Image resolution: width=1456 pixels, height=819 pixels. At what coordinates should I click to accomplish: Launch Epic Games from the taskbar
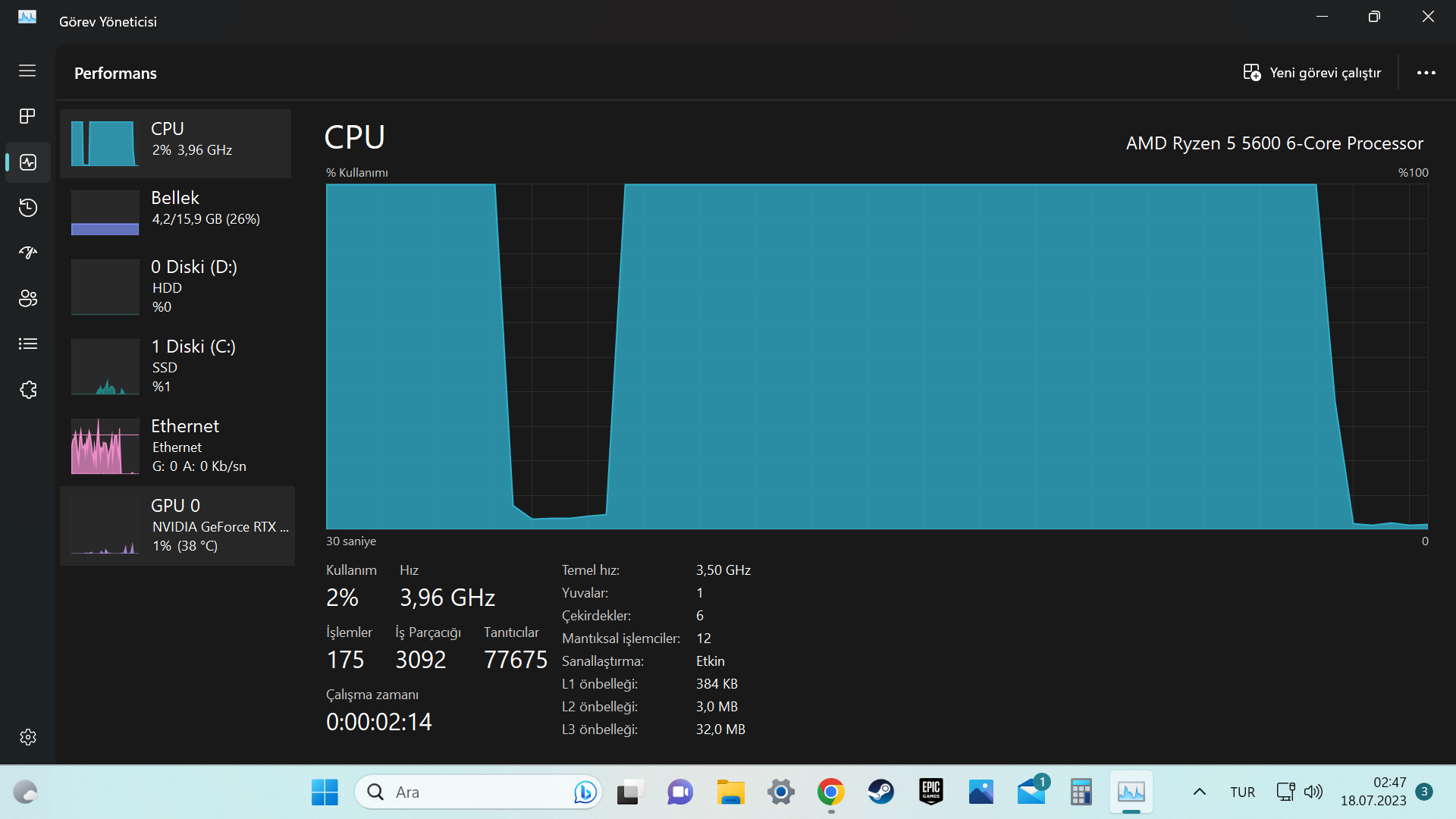930,792
